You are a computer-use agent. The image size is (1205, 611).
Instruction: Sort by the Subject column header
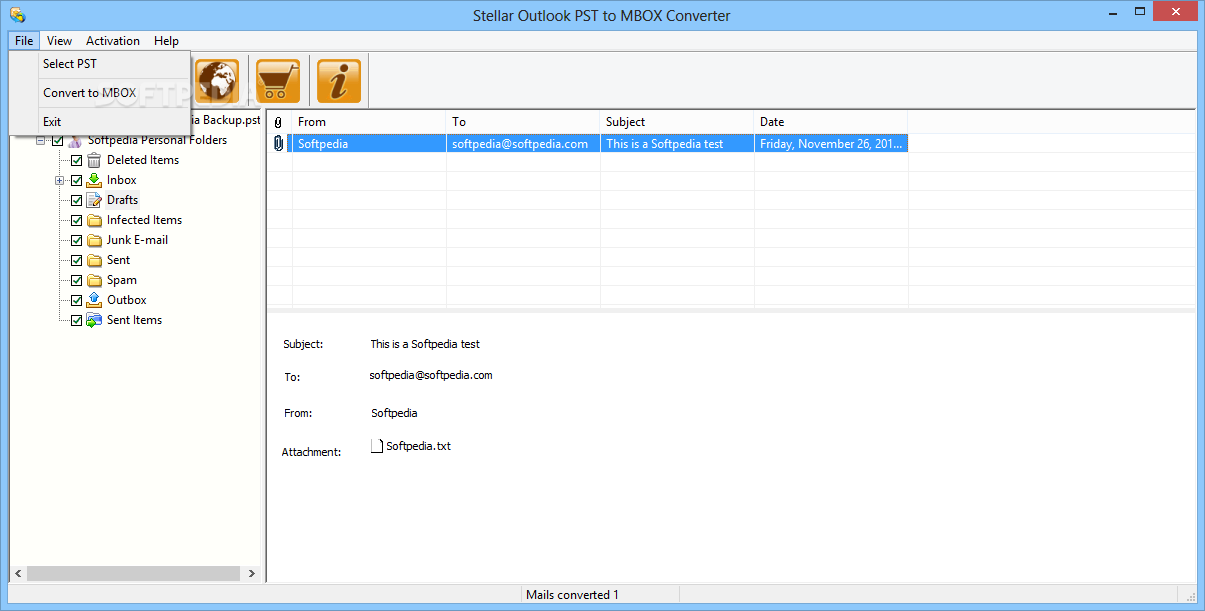point(677,122)
